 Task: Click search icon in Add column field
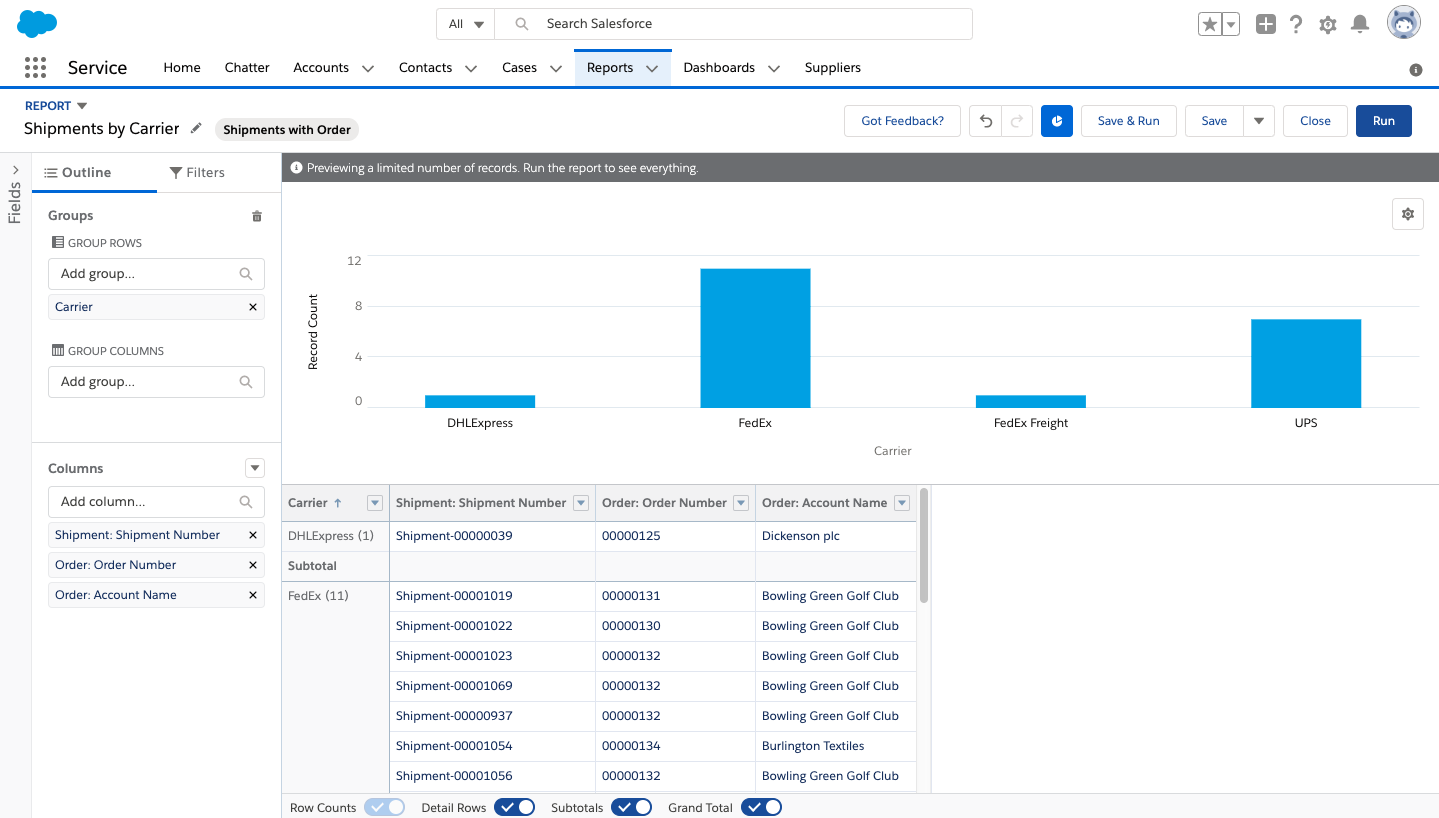246,502
